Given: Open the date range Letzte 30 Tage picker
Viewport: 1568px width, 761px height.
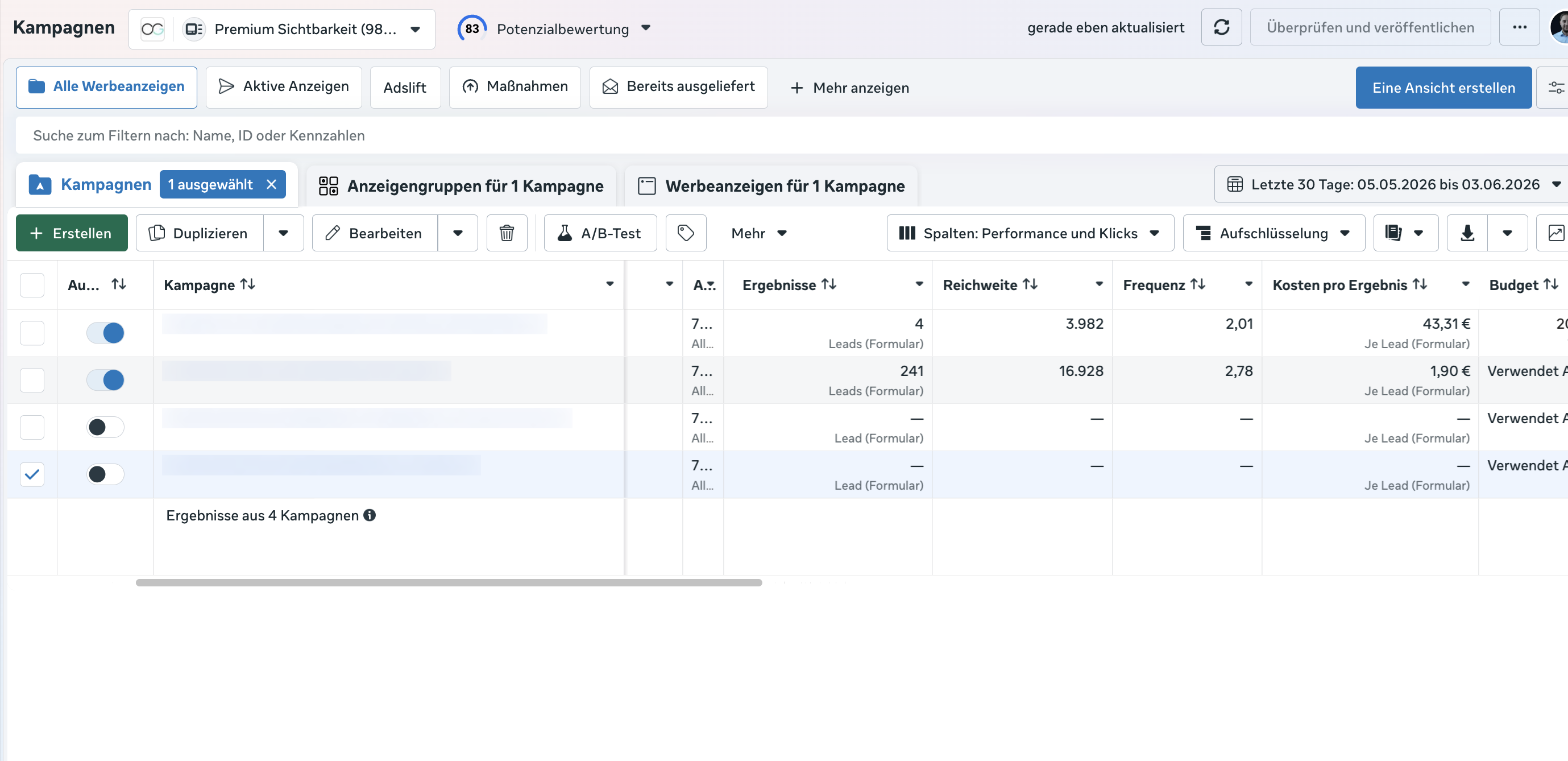Looking at the screenshot, I should pyautogui.click(x=1391, y=184).
